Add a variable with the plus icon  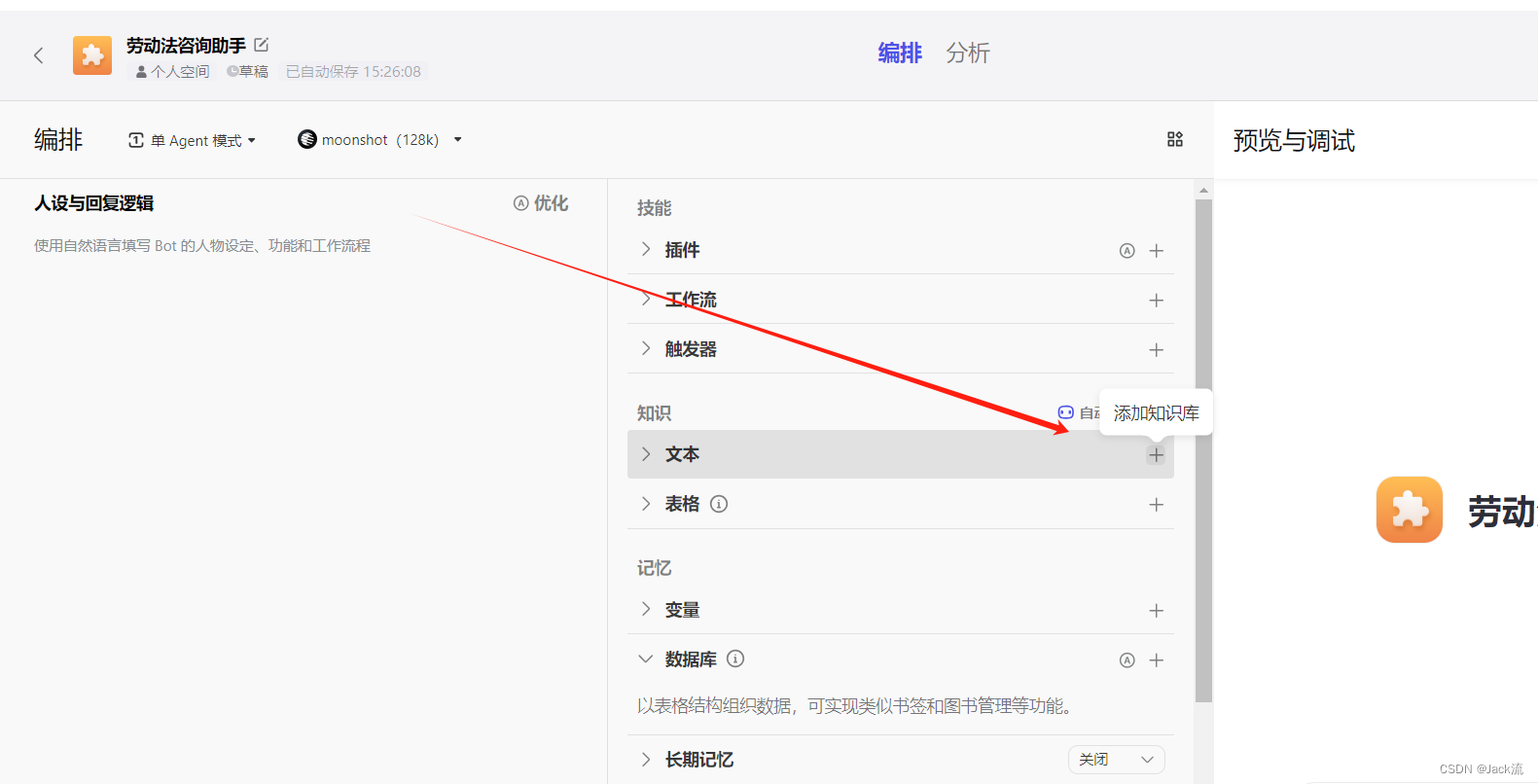1157,611
